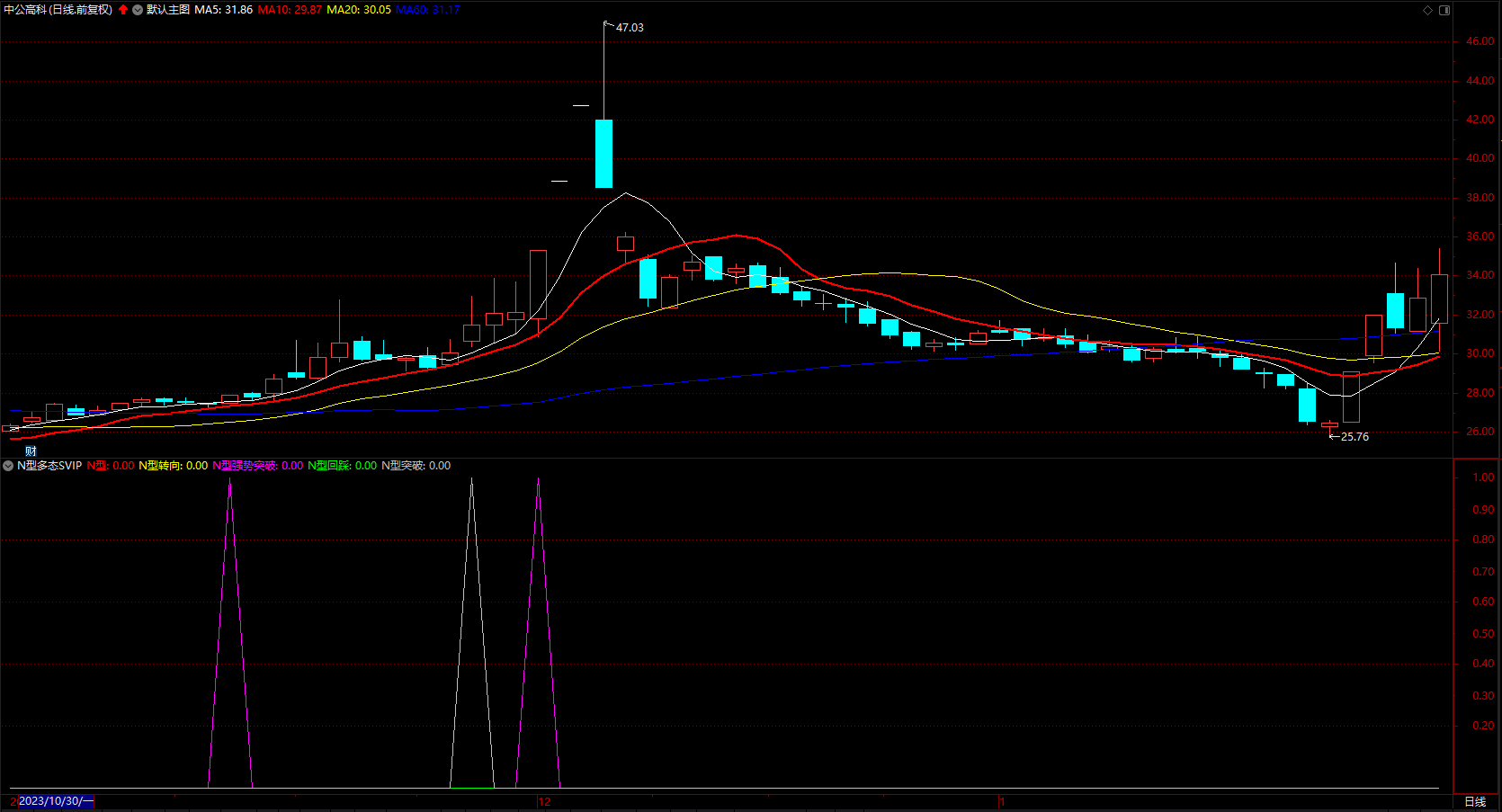Expand the N型多态SVIP indicator dropdown arrow
1502x812 pixels.
(8, 466)
